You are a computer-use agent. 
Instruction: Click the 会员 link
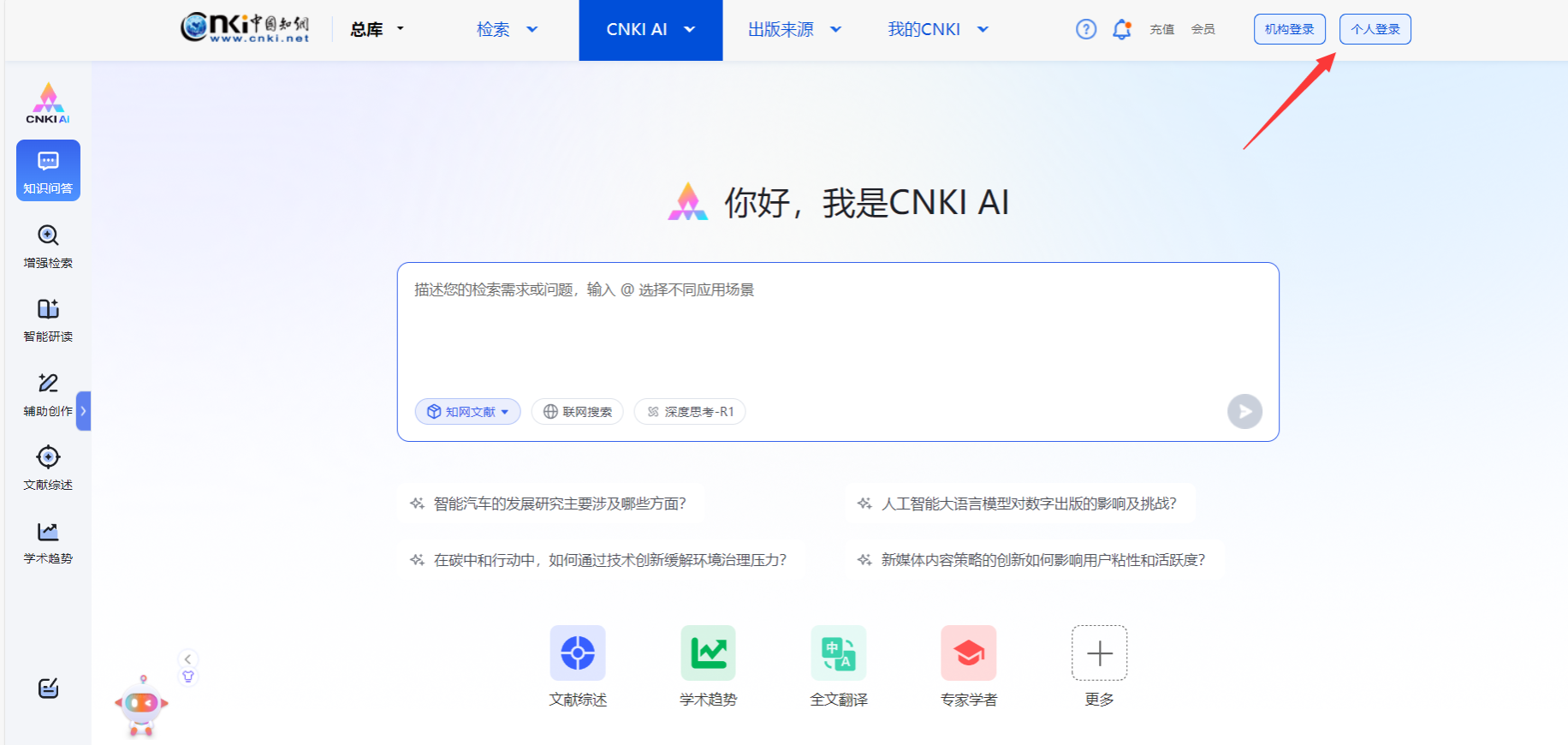tap(1203, 29)
